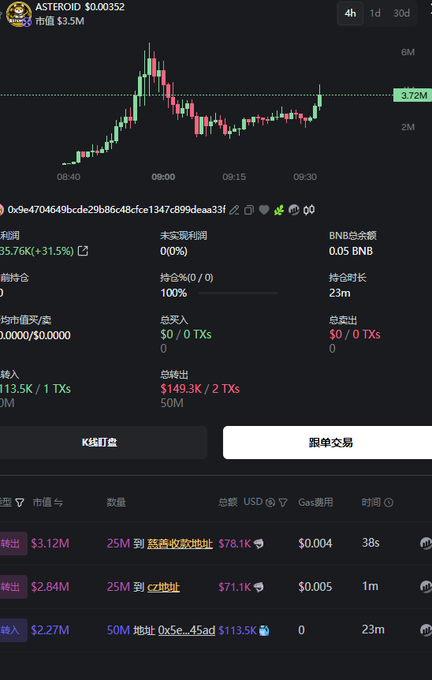432x680 pixels.
Task: Toggle the 市值 column swap icon
Action: click(x=58, y=502)
